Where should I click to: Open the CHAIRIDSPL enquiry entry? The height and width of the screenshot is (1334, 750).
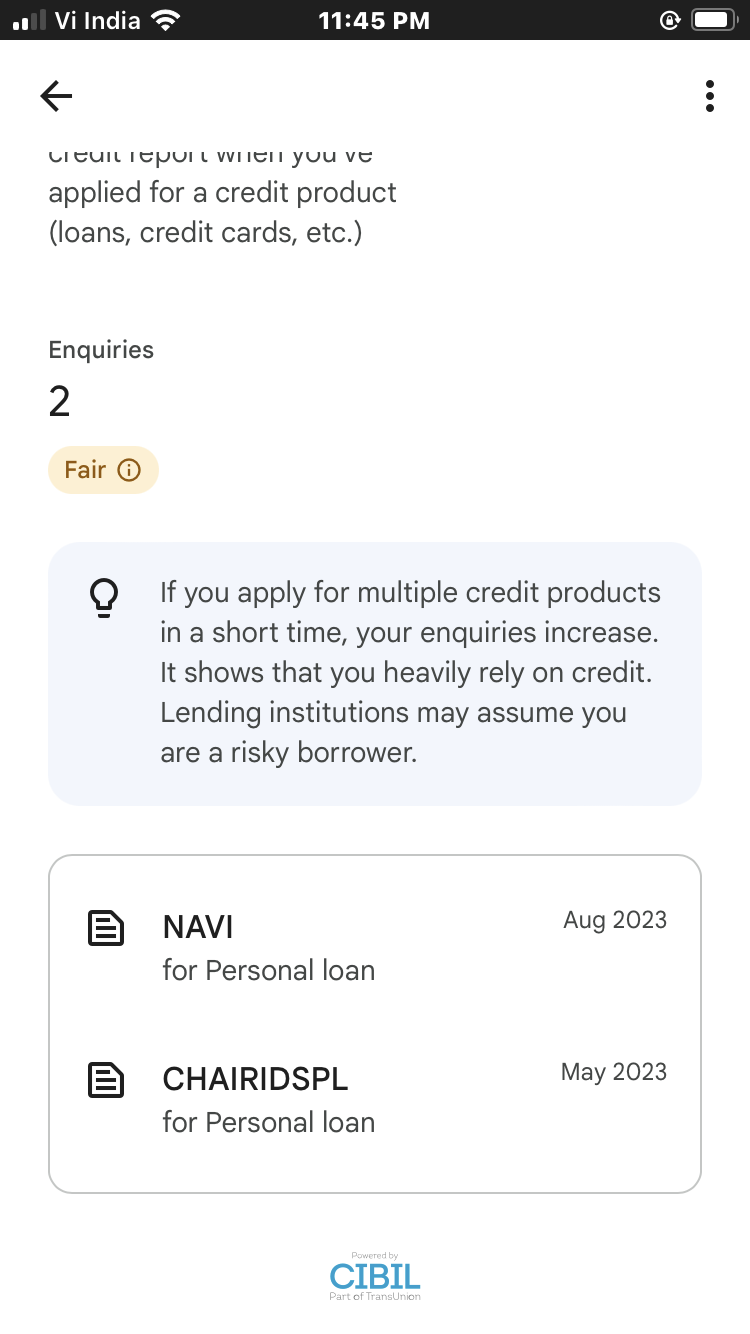click(268, 1099)
